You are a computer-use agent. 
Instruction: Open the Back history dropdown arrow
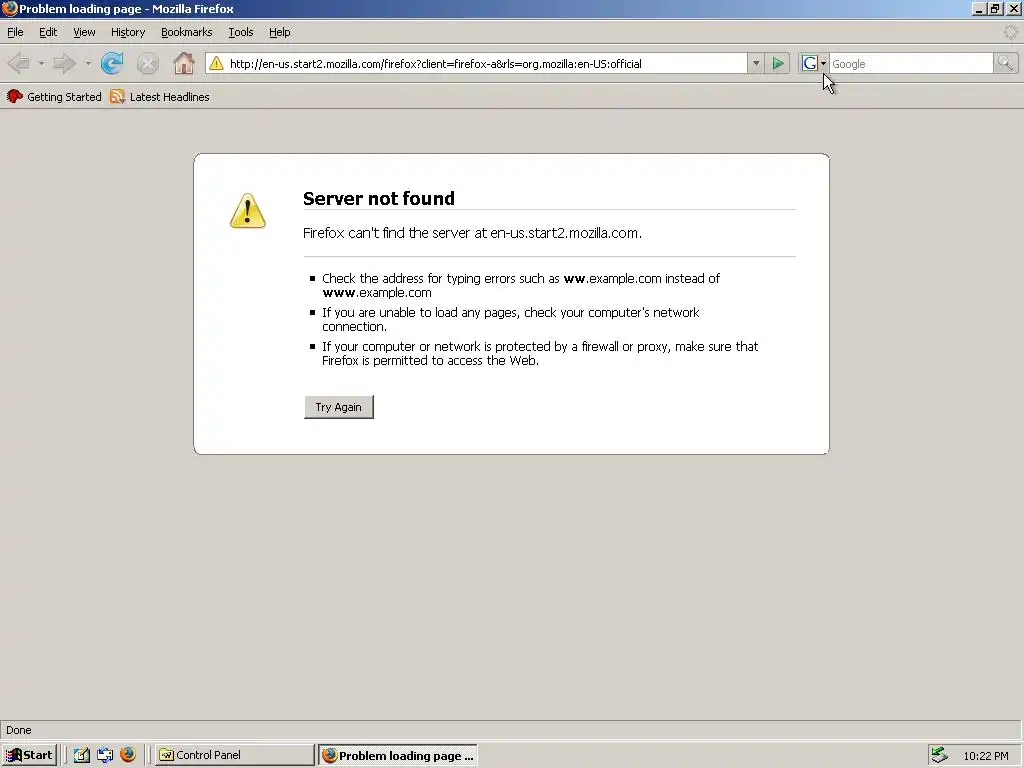click(40, 63)
